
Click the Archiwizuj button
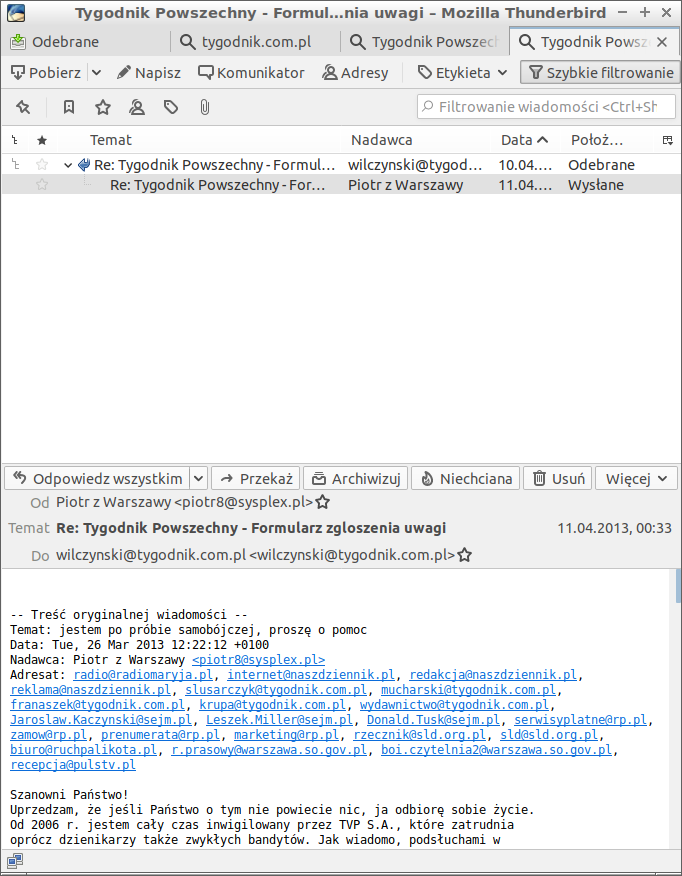[355, 478]
